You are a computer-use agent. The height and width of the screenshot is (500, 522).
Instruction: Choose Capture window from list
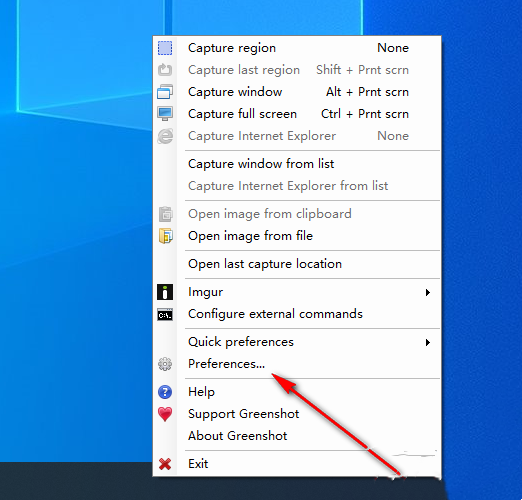pyautogui.click(x=261, y=164)
